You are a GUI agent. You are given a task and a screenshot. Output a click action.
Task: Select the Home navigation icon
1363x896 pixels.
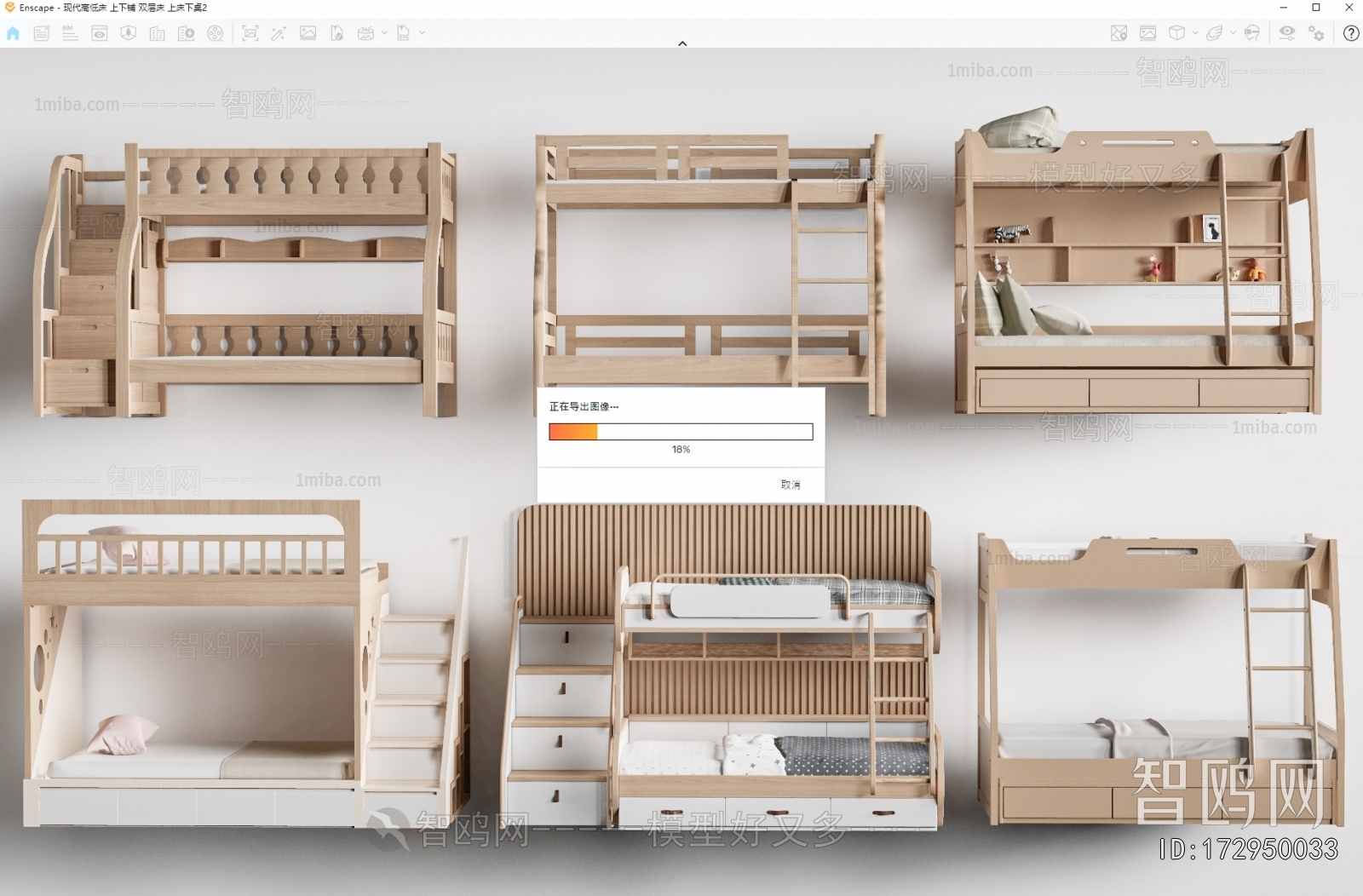[13, 34]
